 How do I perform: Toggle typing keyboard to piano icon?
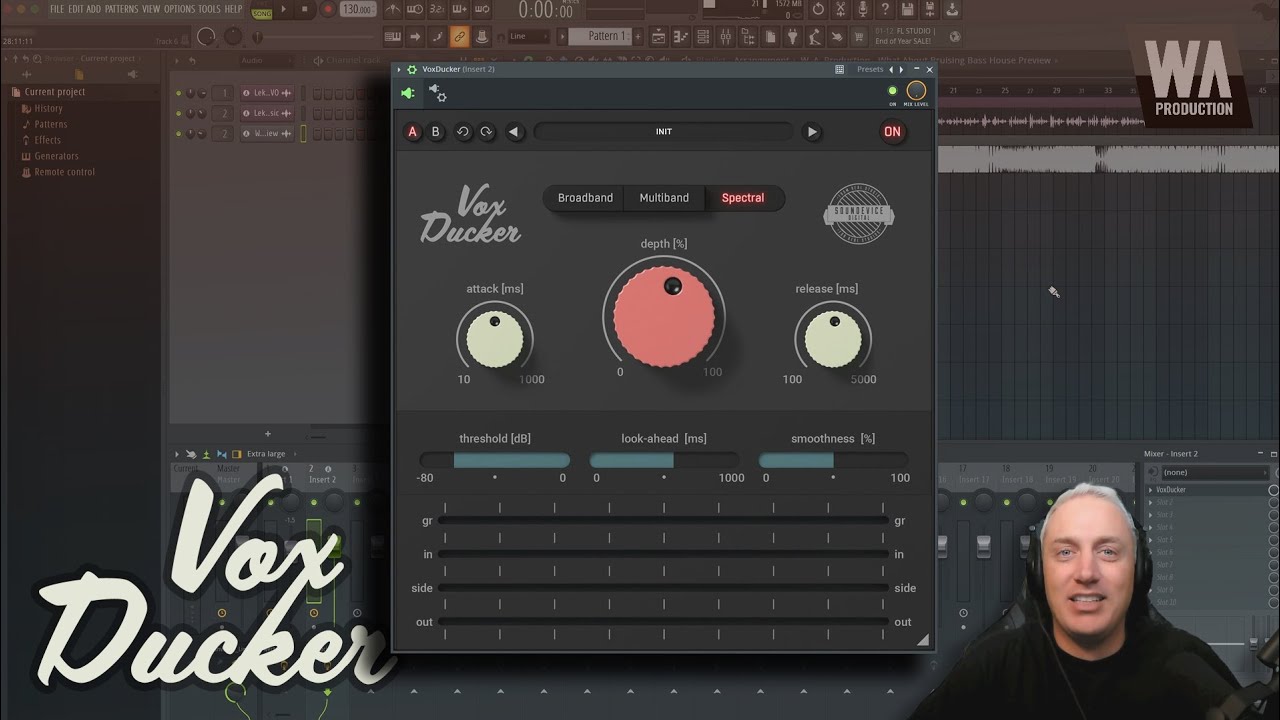393,37
